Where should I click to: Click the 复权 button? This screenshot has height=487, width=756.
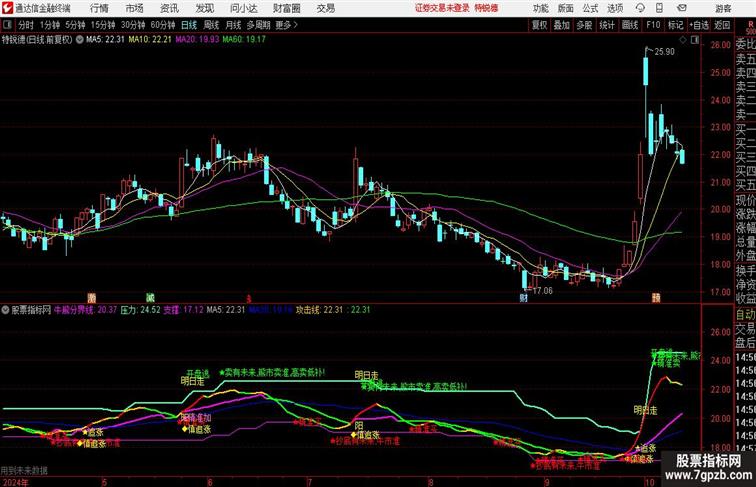click(x=539, y=25)
